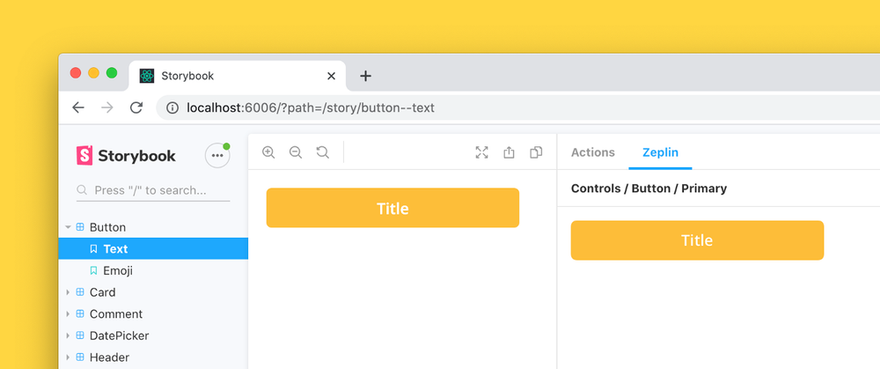Image resolution: width=880 pixels, height=369 pixels.
Task: Select the Zeplin addon tab
Action: pos(660,152)
